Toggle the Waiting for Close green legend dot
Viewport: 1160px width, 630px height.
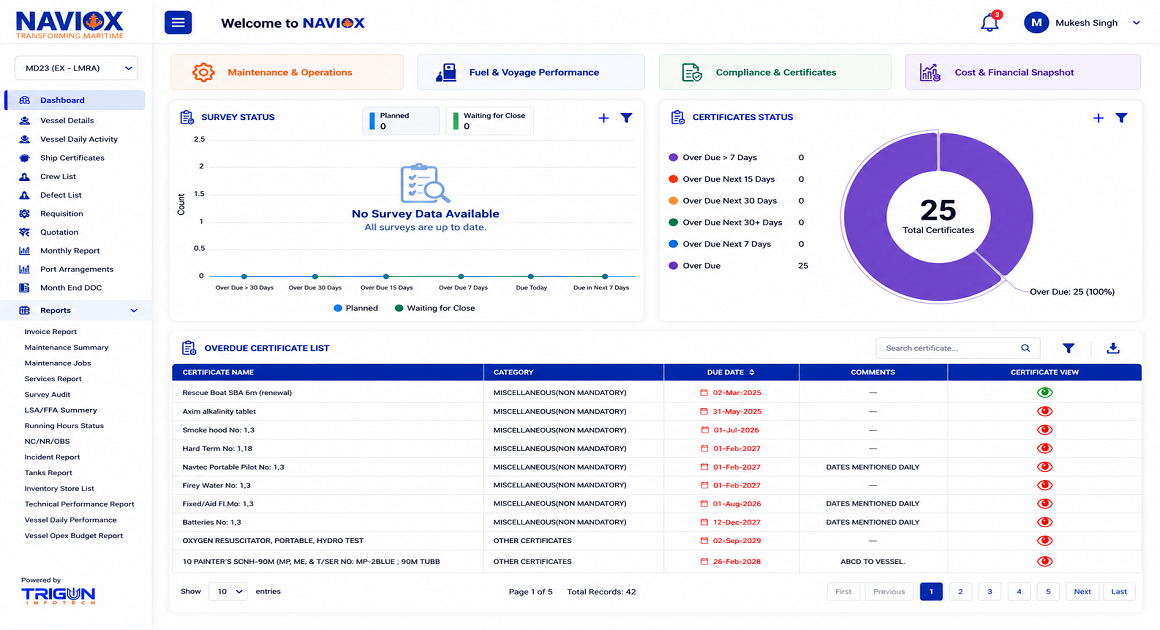399,308
